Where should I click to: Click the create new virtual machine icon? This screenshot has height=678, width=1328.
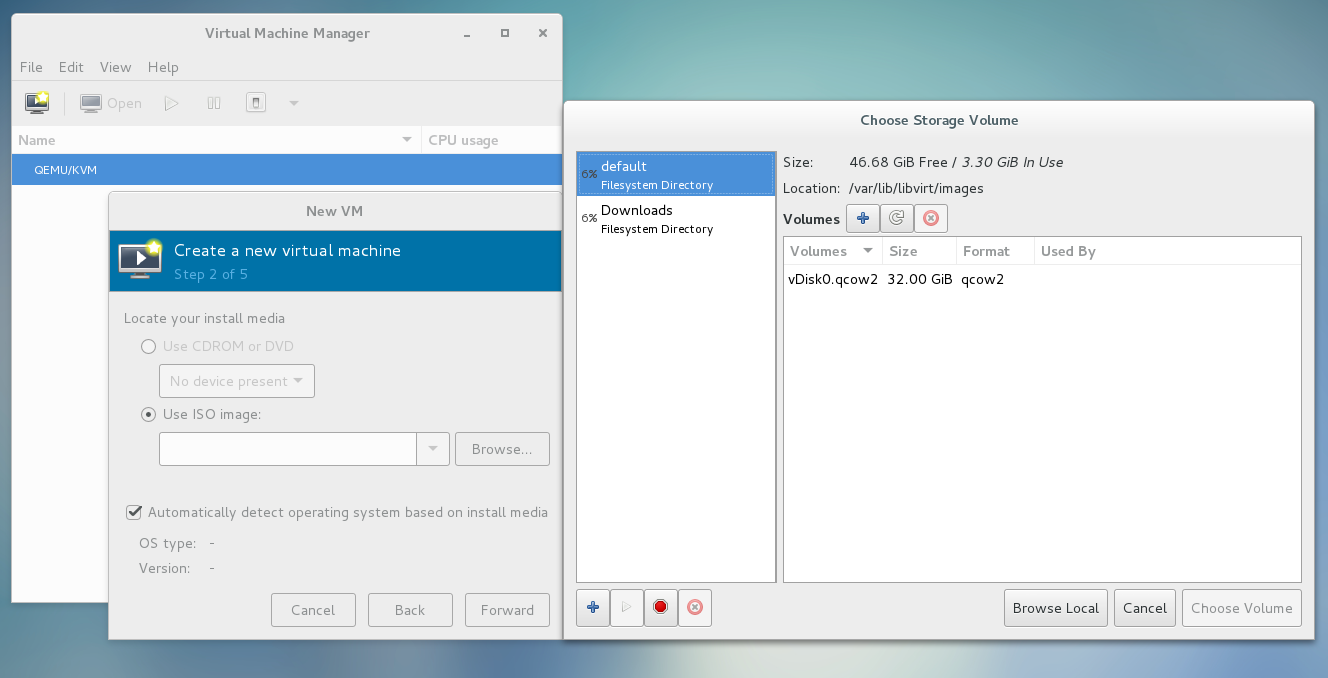pyautogui.click(x=37, y=103)
